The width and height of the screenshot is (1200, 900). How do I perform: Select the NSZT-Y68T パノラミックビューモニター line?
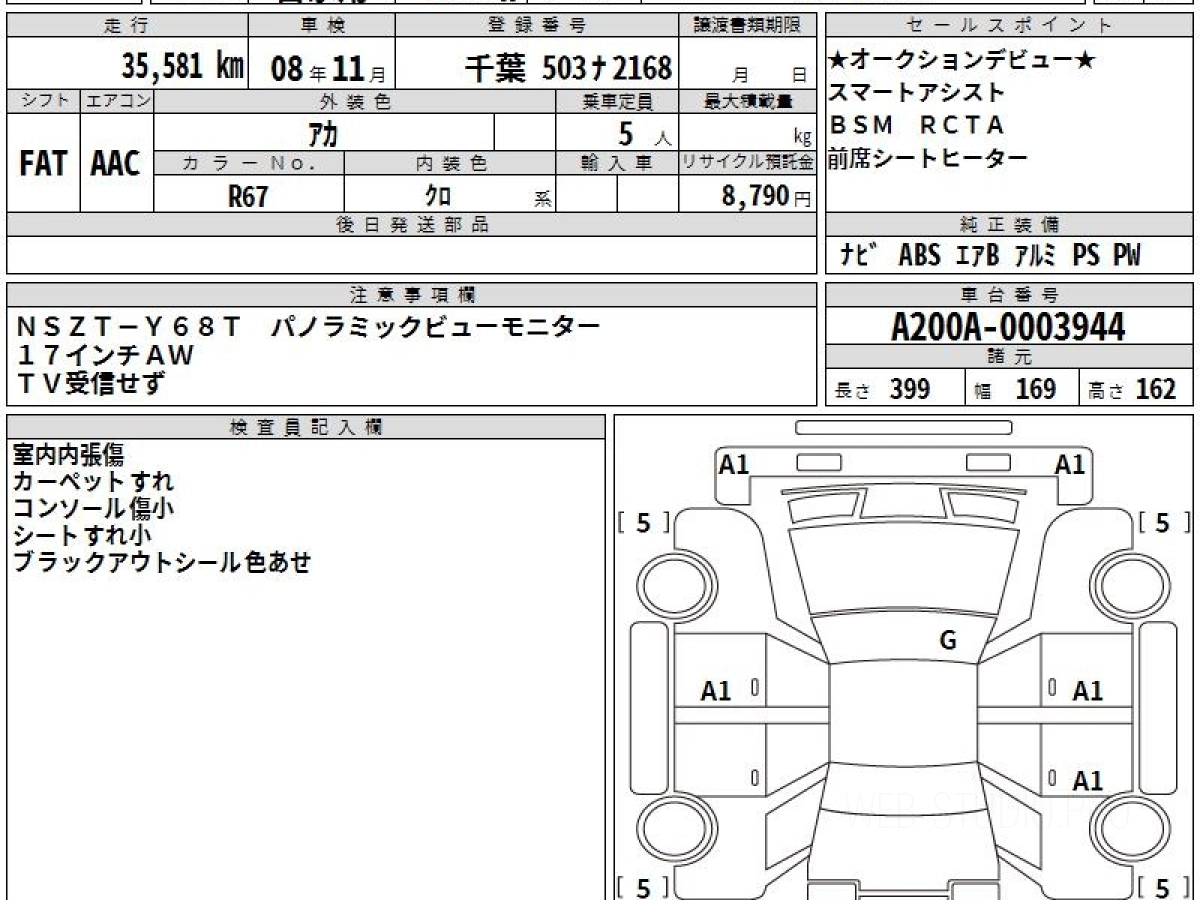309,326
